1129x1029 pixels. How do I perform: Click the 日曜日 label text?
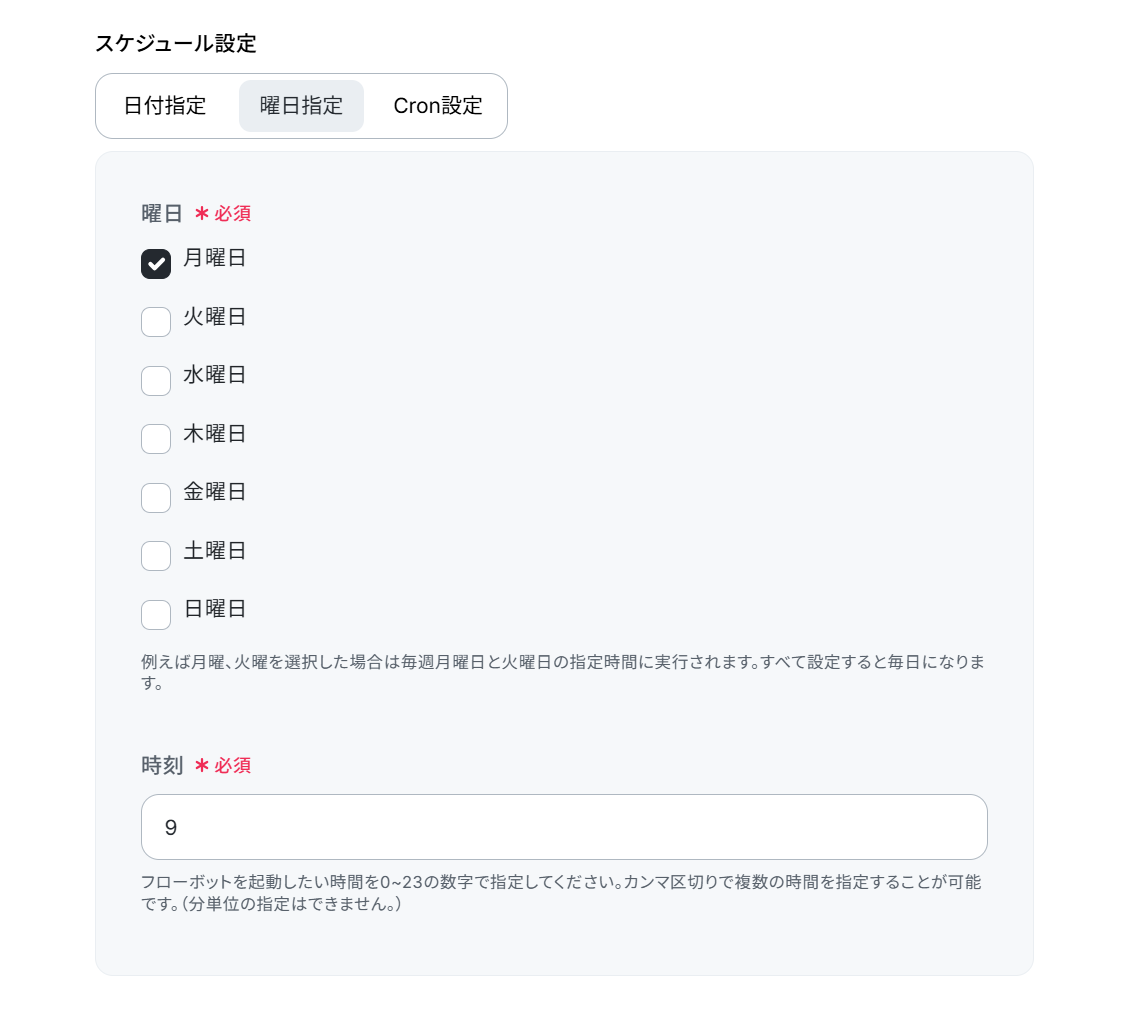click(x=215, y=608)
